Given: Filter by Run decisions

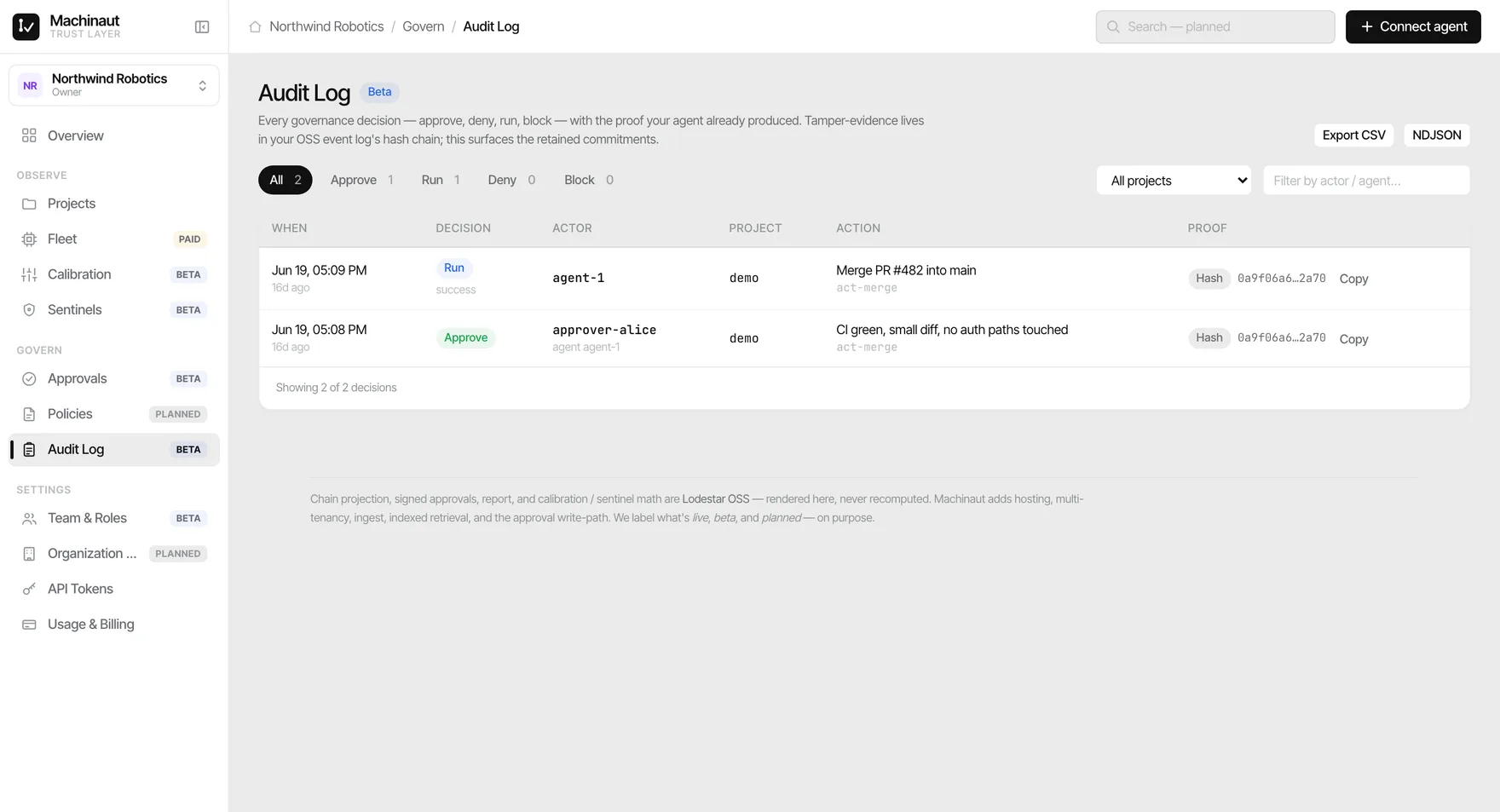Looking at the screenshot, I should click(x=441, y=180).
